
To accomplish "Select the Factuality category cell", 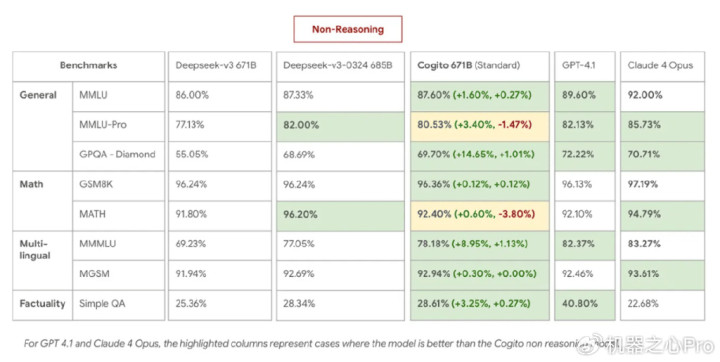I will click(42, 305).
